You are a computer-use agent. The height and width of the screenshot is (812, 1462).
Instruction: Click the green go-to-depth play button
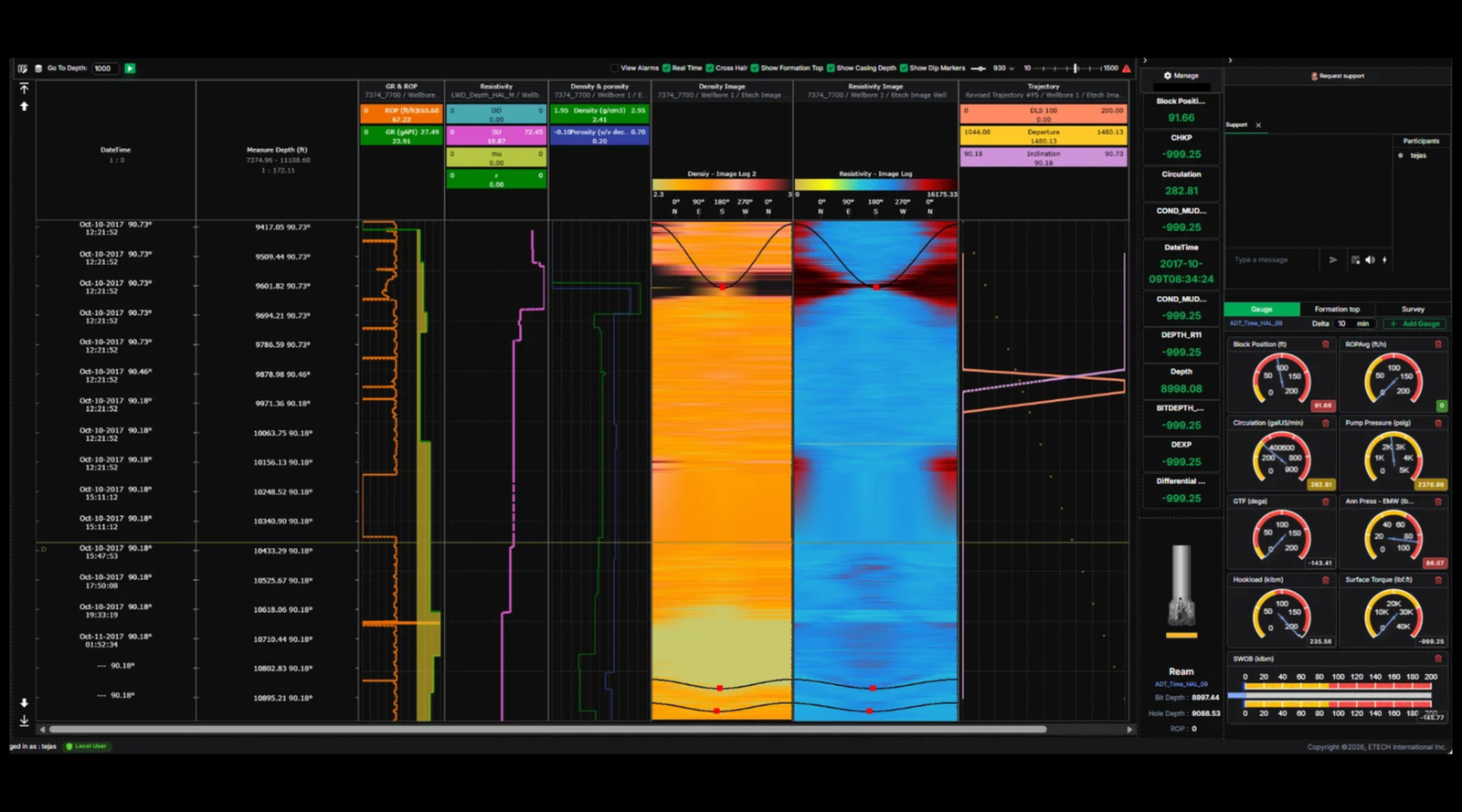click(x=130, y=69)
